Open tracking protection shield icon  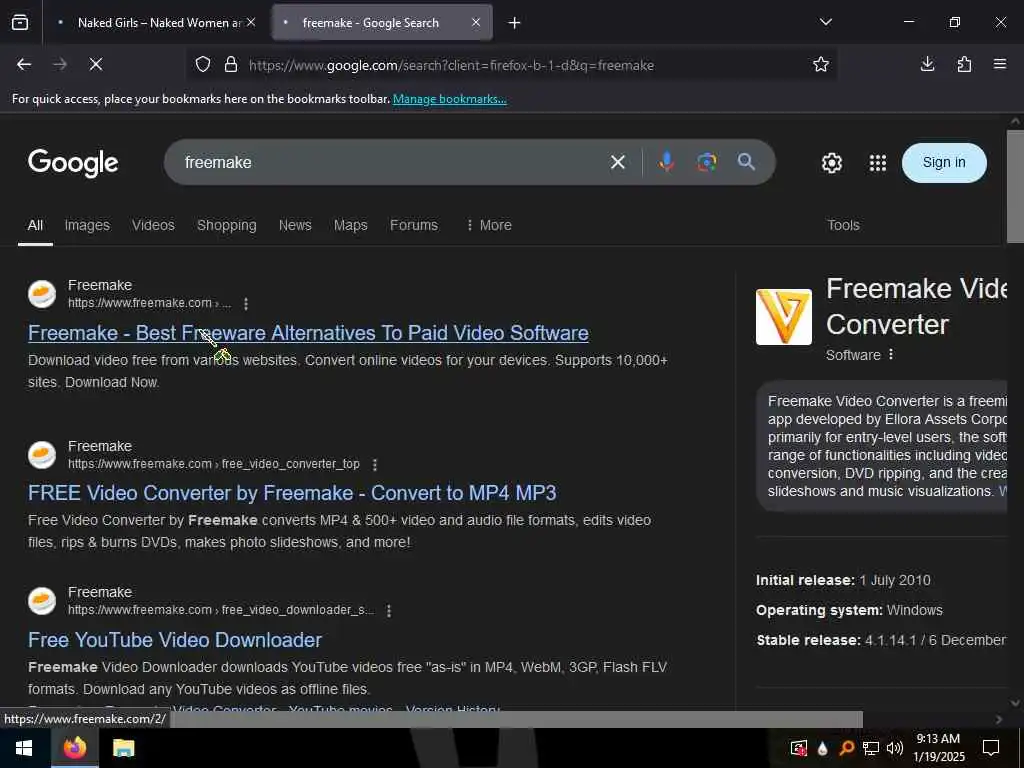(203, 65)
